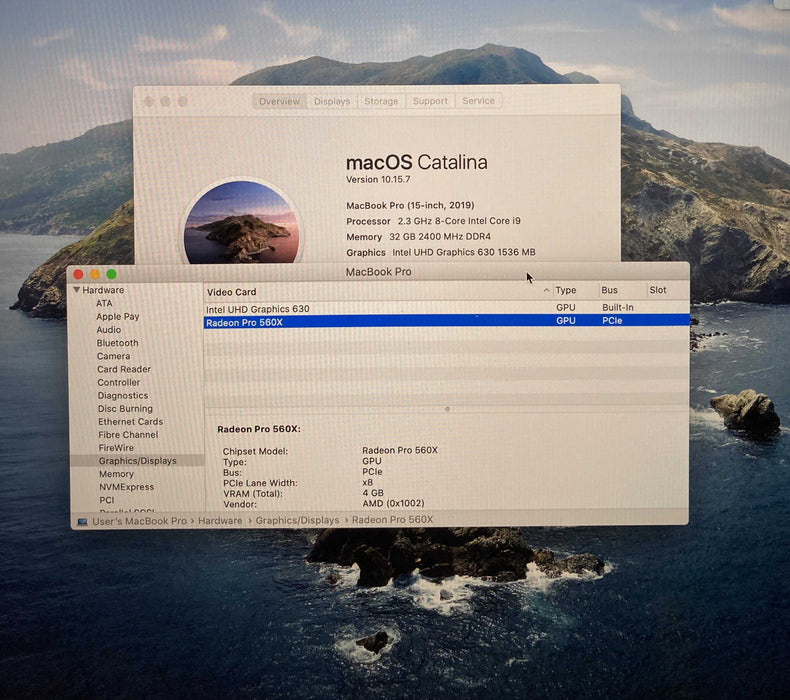Viewport: 790px width, 700px height.
Task: Collapse the Hardware tree section
Action: click(77, 290)
